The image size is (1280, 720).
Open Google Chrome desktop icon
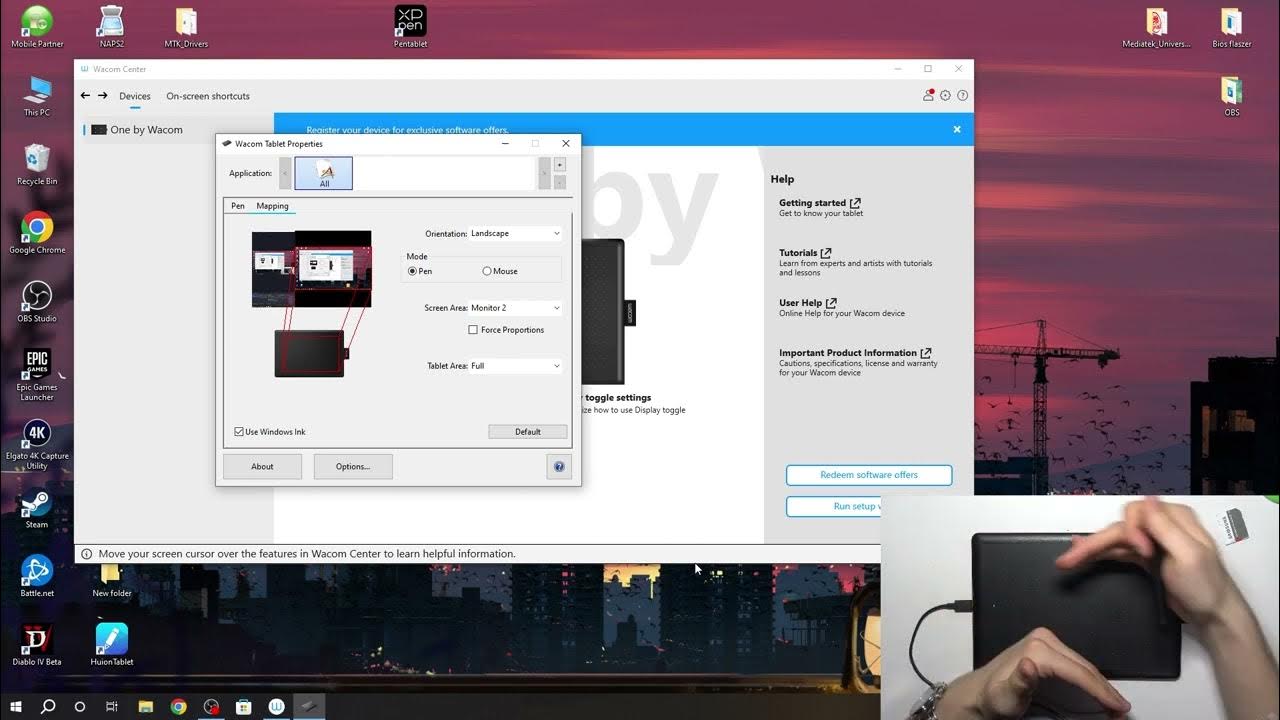(37, 233)
